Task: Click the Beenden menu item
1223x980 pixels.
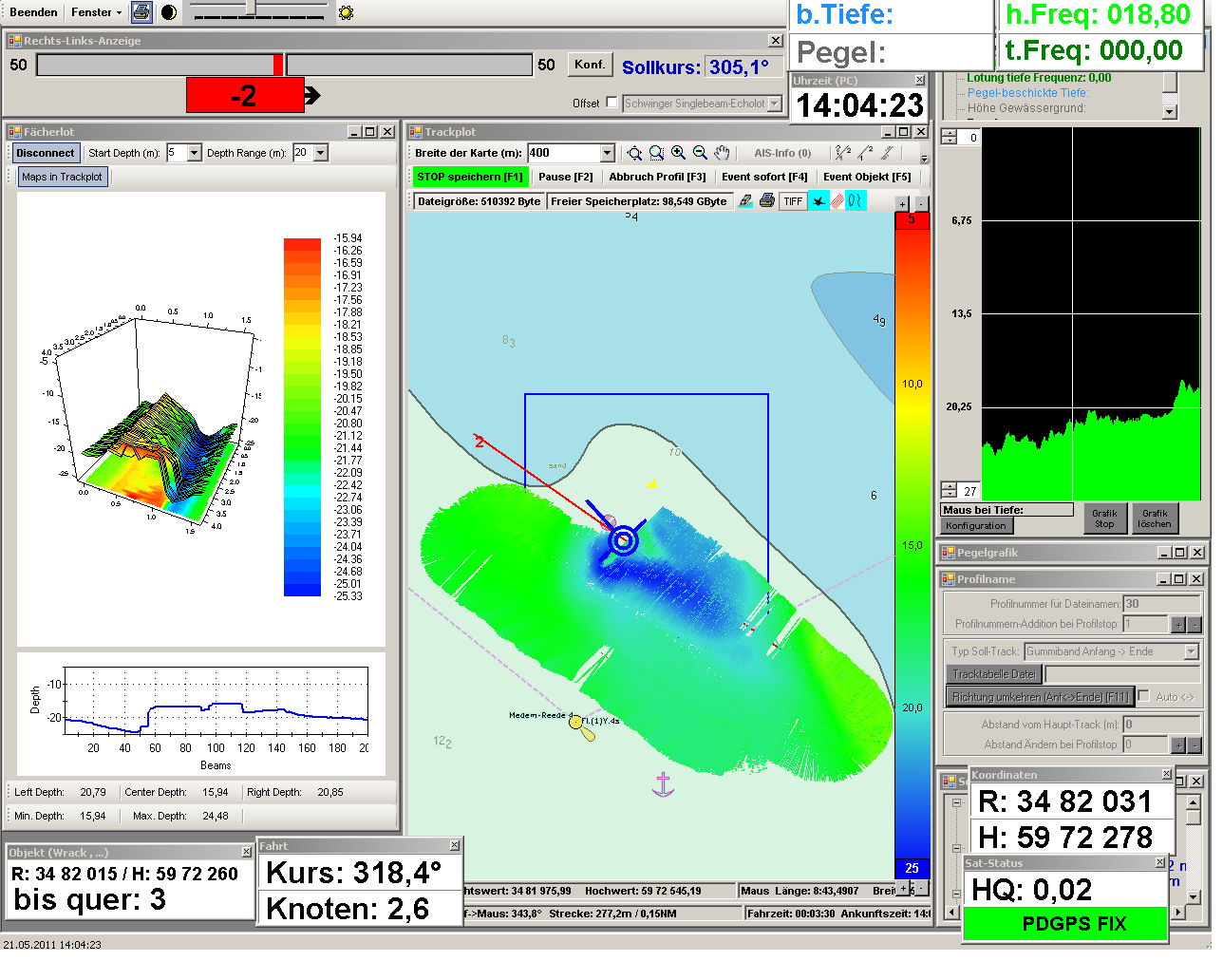Action: 33,12
